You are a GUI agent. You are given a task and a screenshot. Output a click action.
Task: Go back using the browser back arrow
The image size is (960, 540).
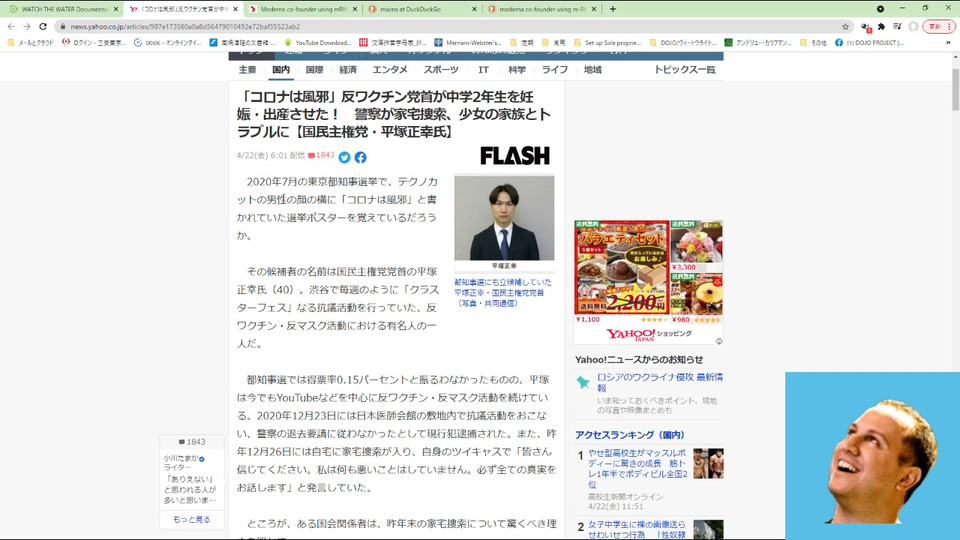10,26
